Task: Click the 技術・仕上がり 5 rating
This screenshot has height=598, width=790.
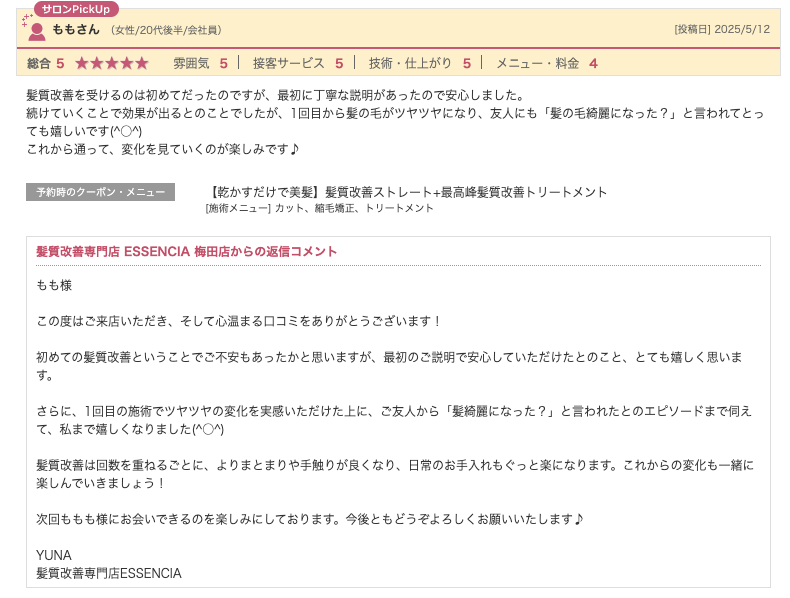Action: click(x=420, y=63)
